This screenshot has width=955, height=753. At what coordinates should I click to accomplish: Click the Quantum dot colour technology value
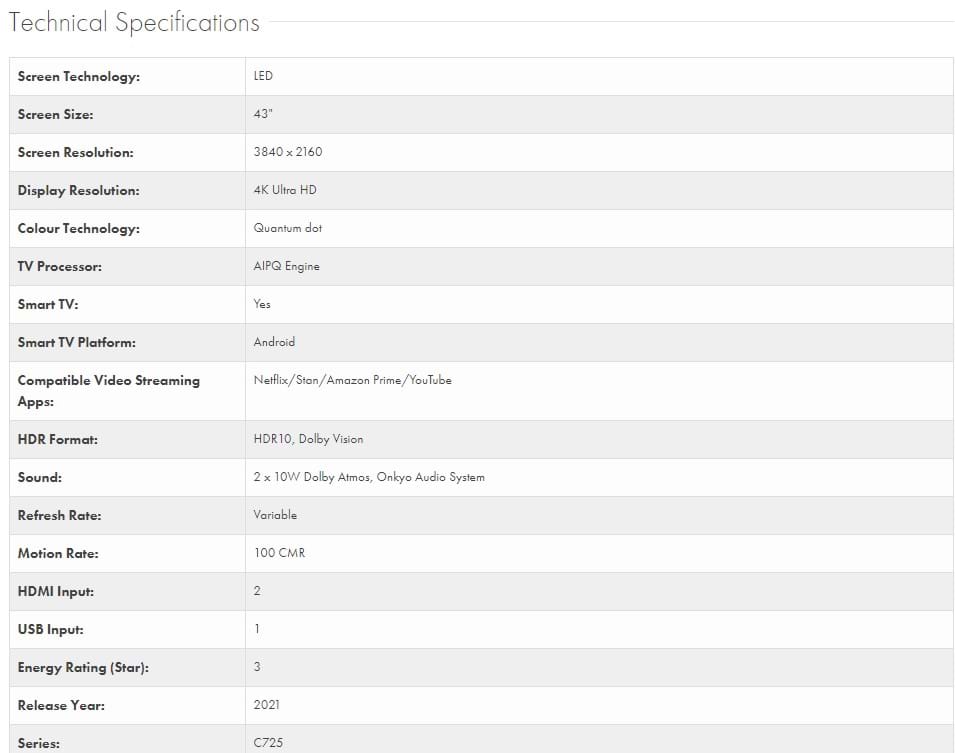(x=288, y=228)
